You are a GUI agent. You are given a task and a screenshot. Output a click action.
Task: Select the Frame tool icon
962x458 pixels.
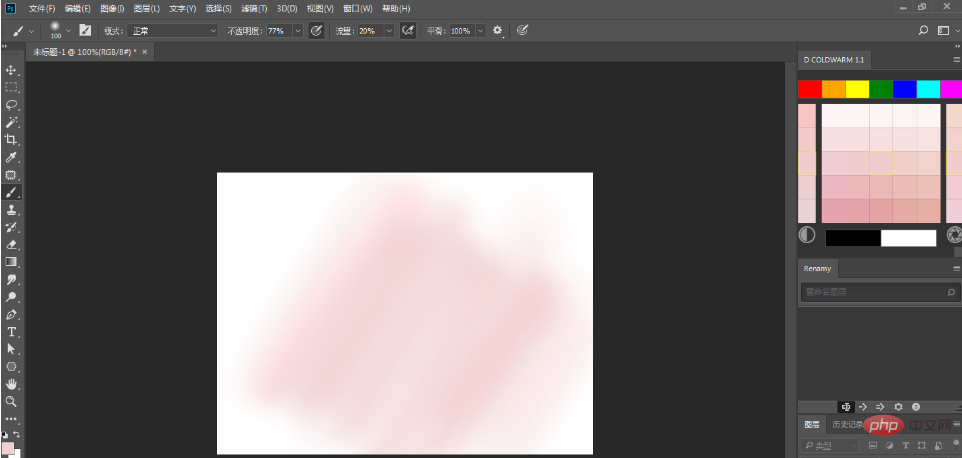click(x=11, y=175)
